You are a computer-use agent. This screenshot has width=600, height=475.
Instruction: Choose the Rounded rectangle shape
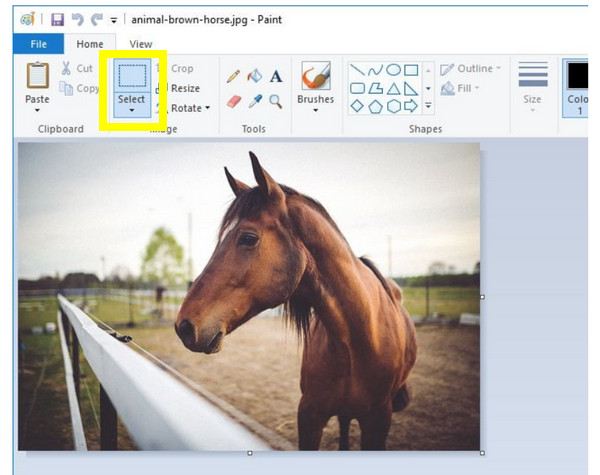(357, 88)
